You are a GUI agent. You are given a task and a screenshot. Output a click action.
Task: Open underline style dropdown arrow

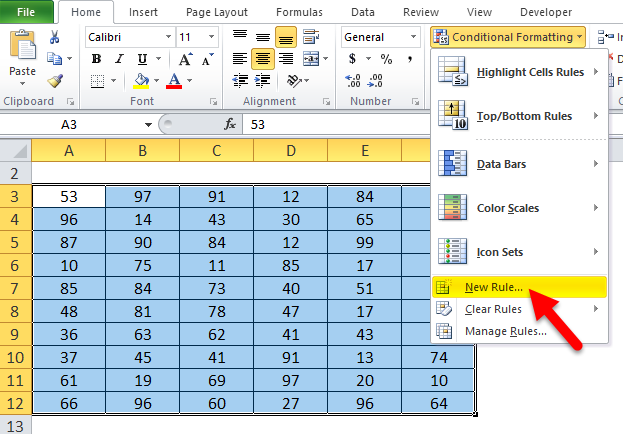point(159,59)
